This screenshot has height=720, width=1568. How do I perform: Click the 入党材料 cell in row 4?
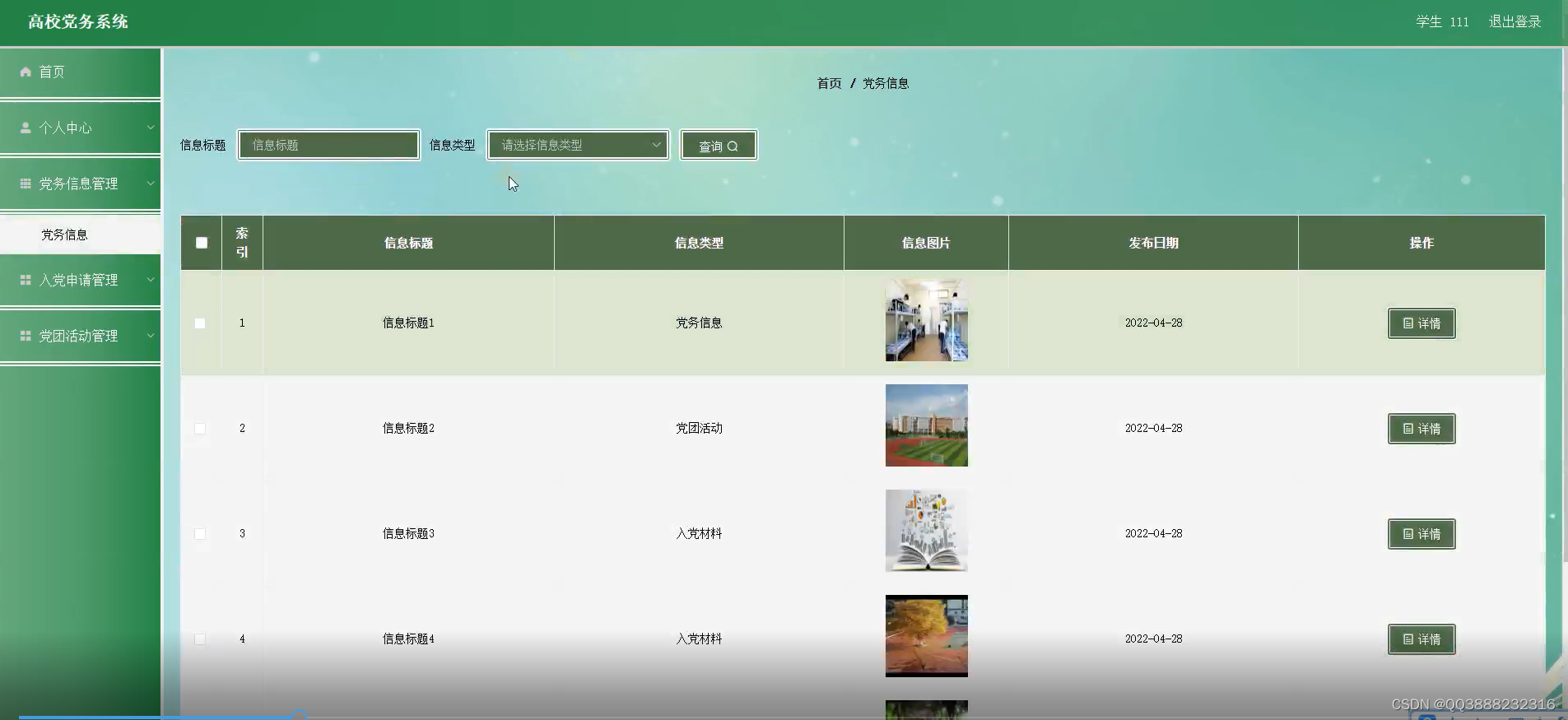(699, 639)
